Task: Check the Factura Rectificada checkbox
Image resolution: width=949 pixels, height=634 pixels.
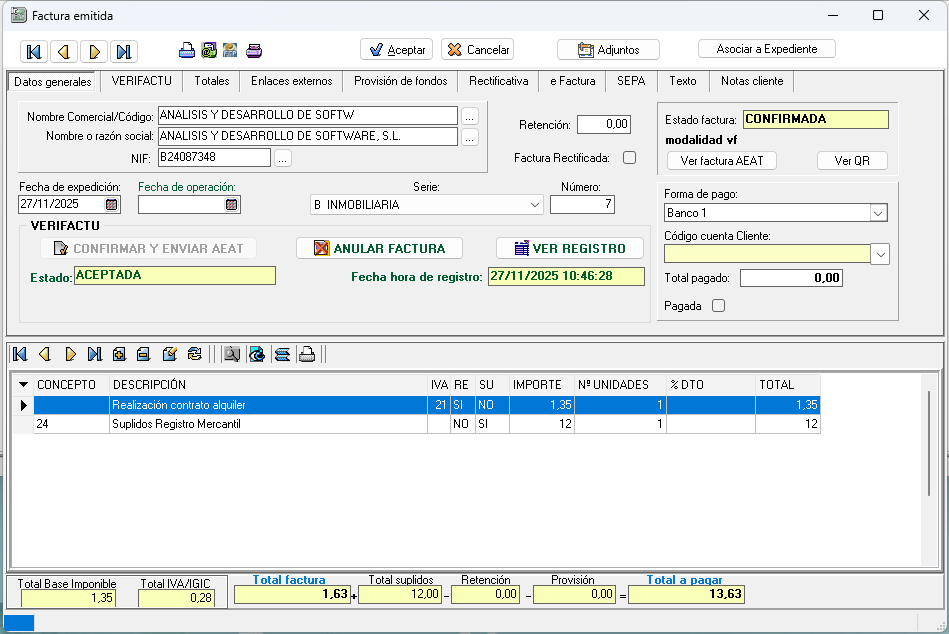Action: click(629, 157)
